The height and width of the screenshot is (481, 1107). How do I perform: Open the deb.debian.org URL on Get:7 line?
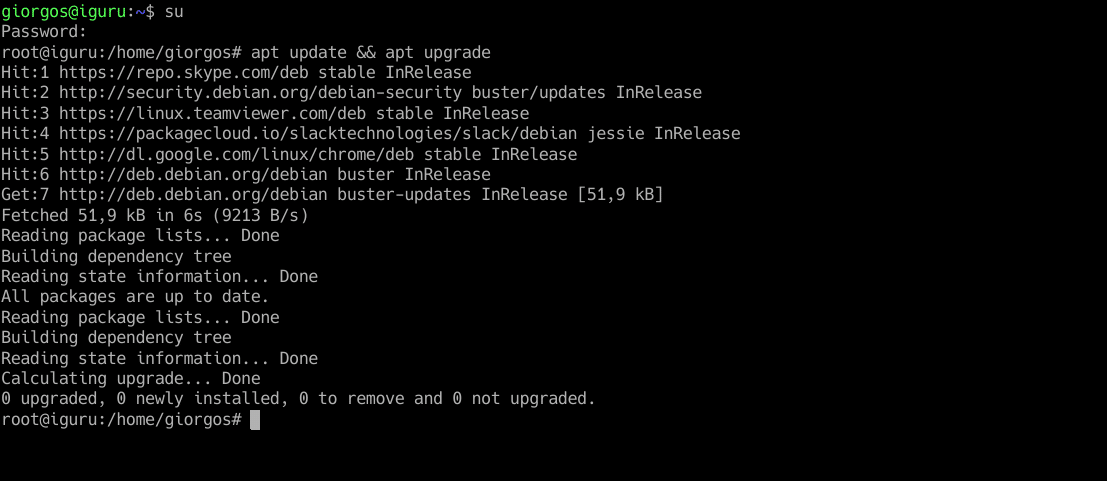tap(207, 194)
